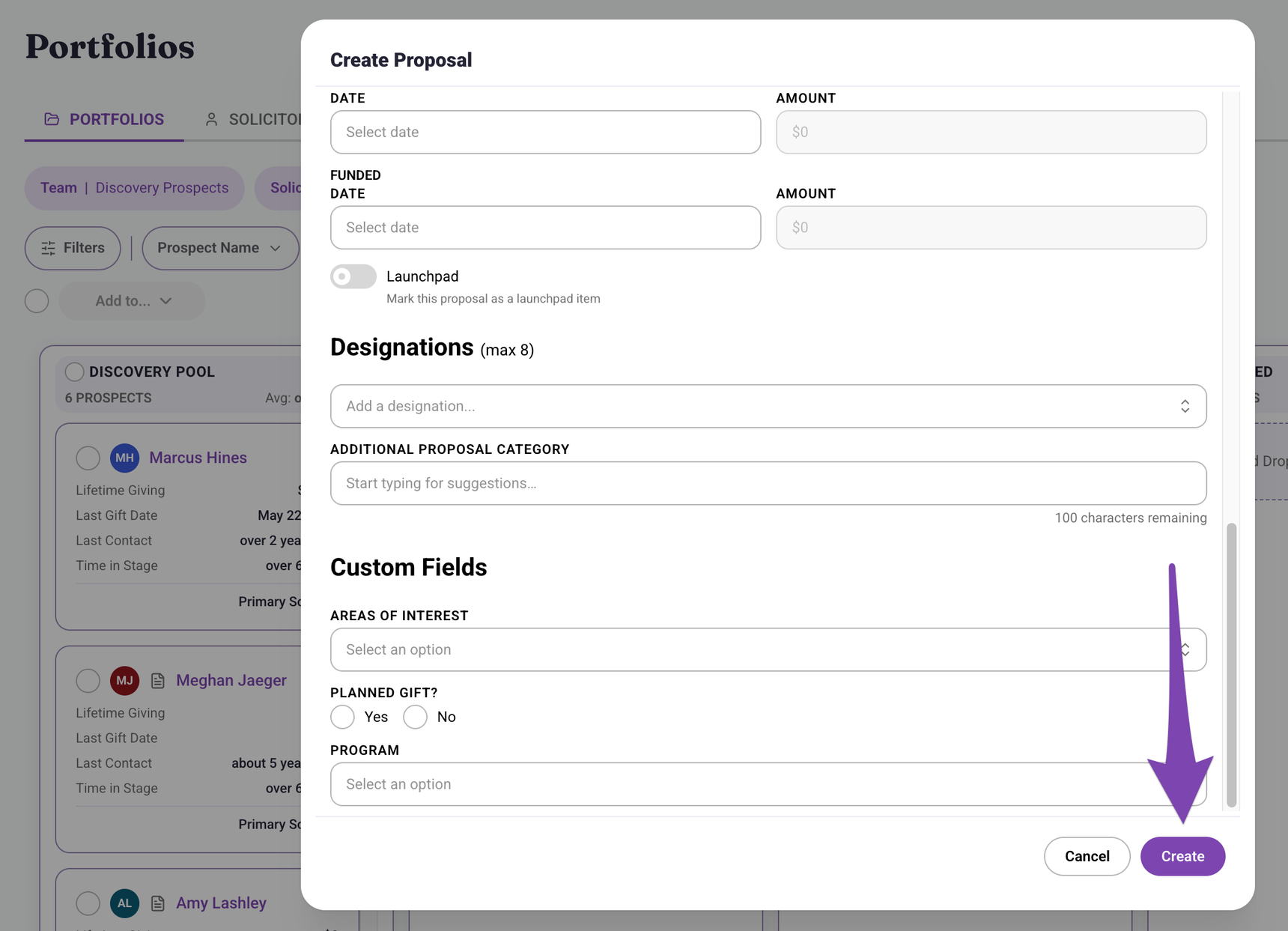
Task: Open the Program select dropdown
Action: 768,784
